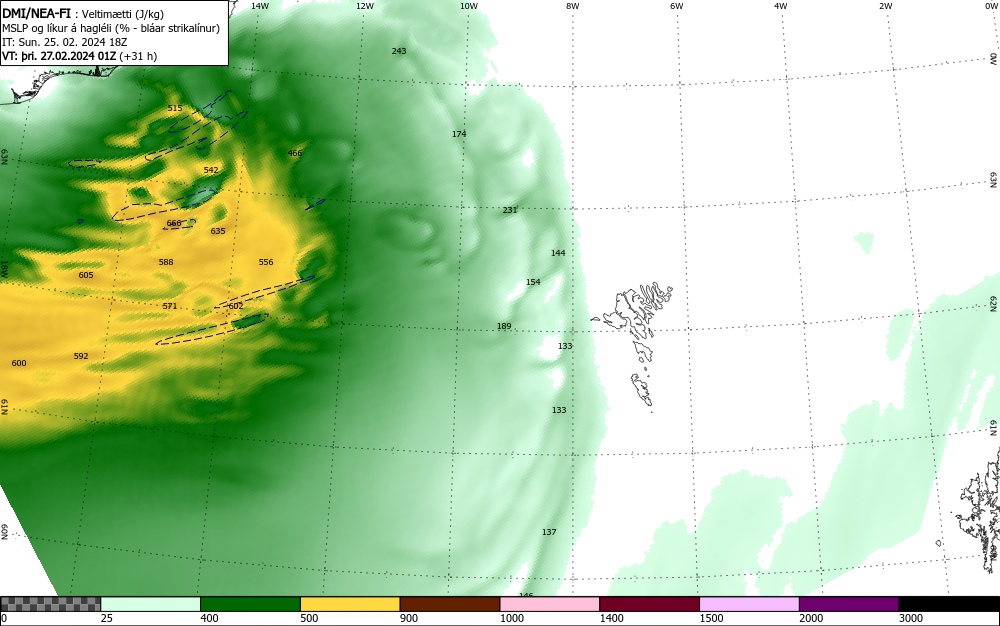Click the legend tick label 900
The image size is (1000, 626).
click(409, 618)
